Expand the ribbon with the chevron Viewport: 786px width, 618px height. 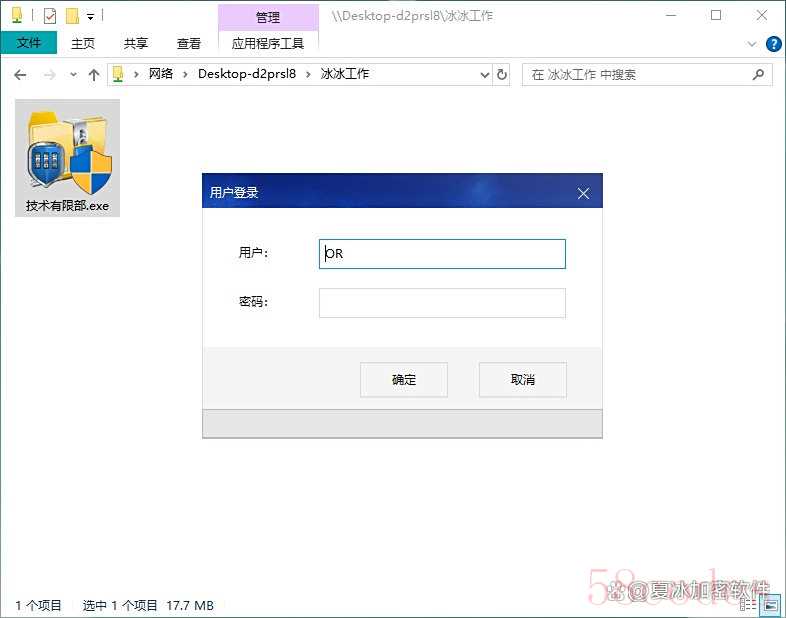[x=753, y=44]
